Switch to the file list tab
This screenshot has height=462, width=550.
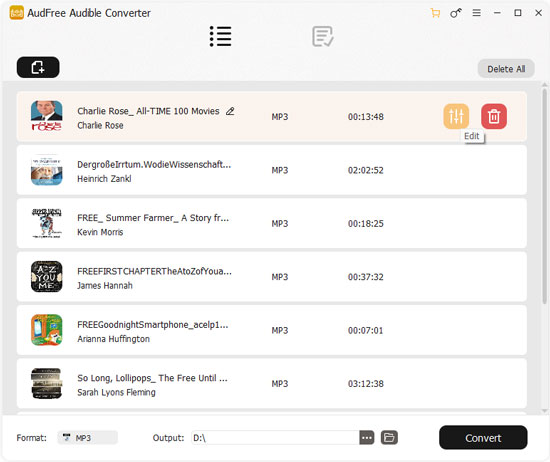[x=220, y=36]
